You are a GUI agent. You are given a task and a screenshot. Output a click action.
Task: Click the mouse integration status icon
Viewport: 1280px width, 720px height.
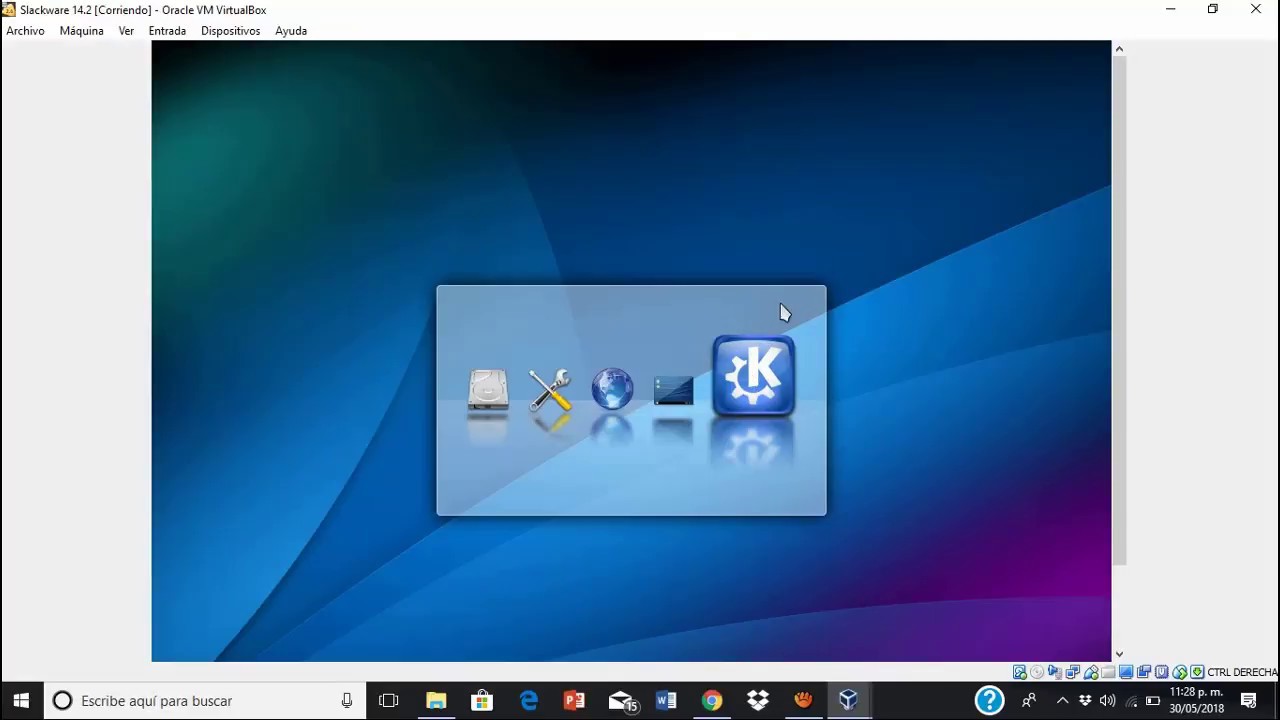[x=1179, y=672]
